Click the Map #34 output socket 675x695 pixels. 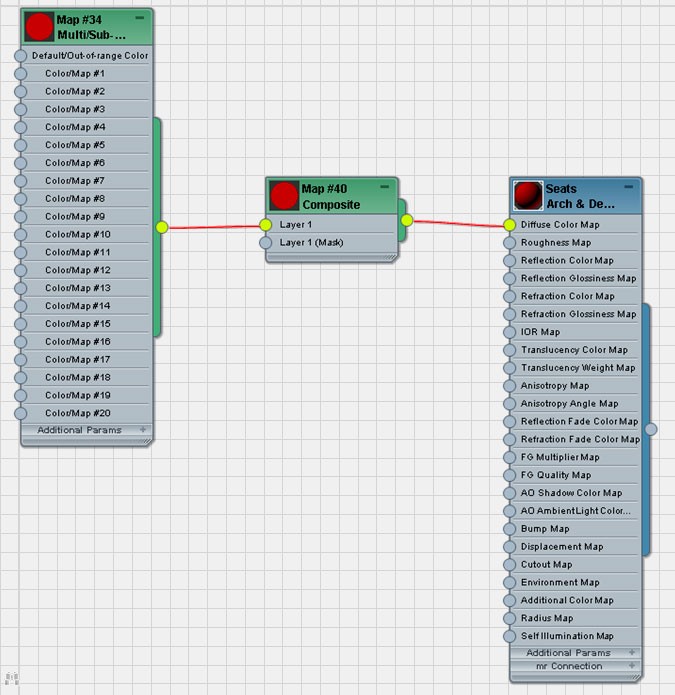click(x=162, y=227)
